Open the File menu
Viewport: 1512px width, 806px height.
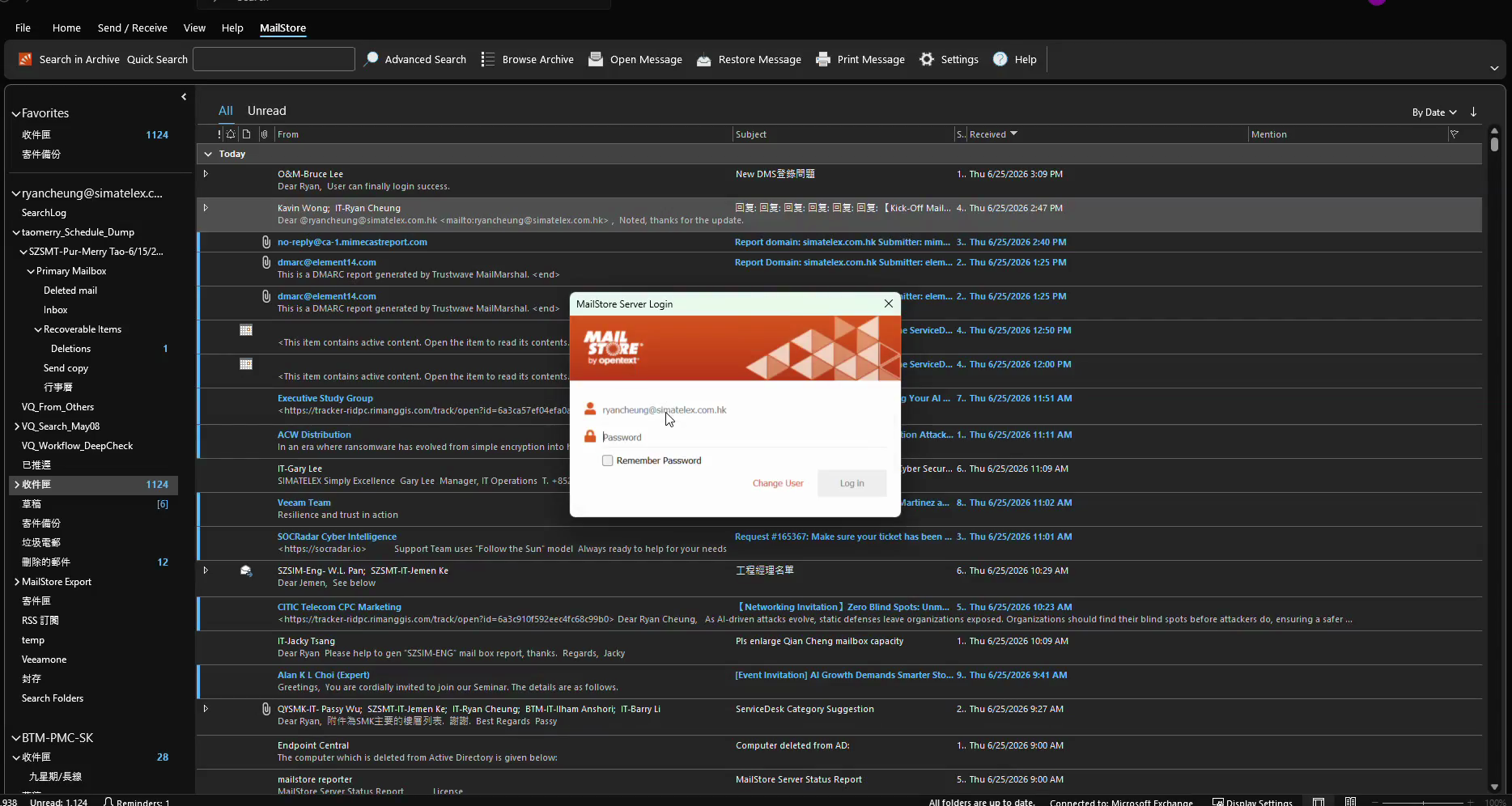click(23, 28)
